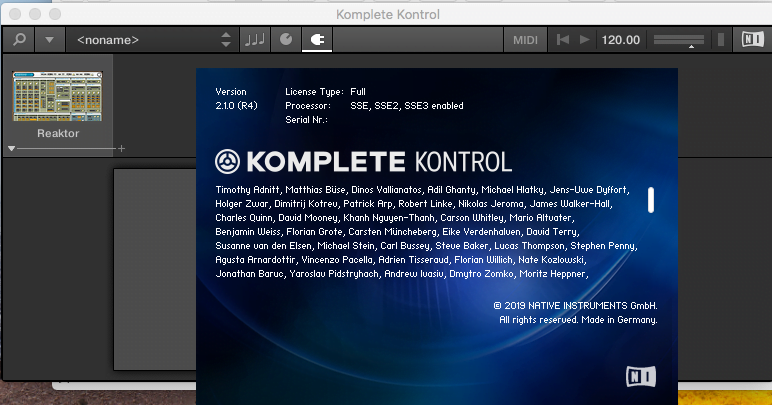Select the Reaktor plug-in thumbnail
Screen dimensions: 772x405
(x=57, y=96)
